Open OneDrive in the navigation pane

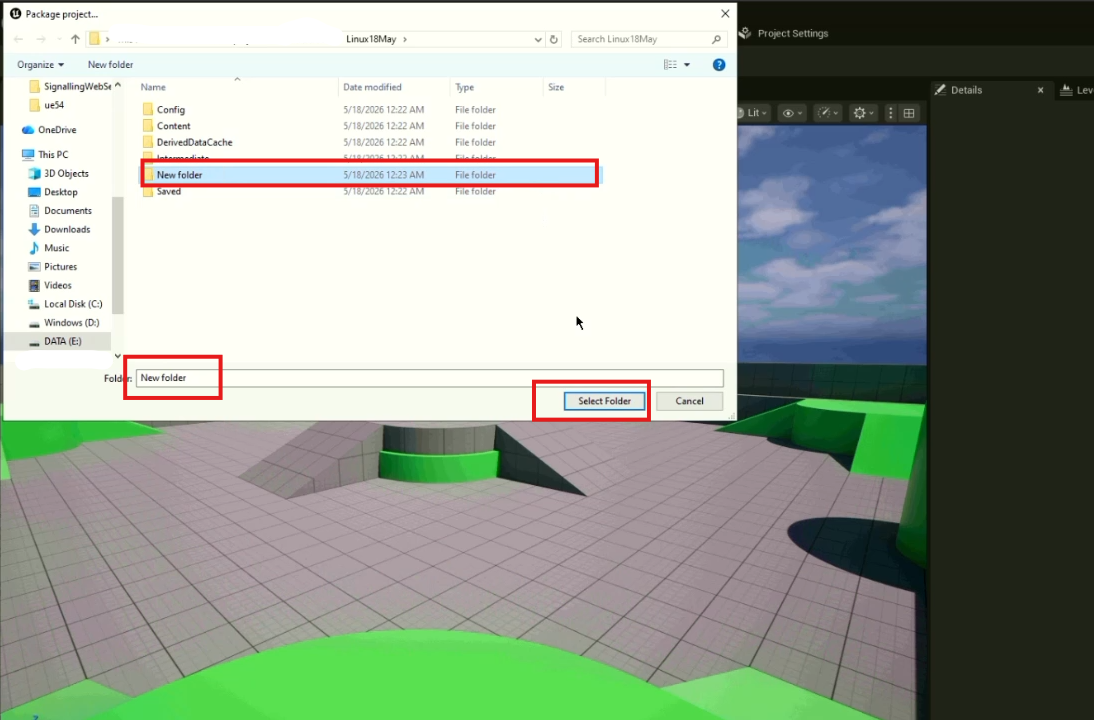click(x=49, y=130)
